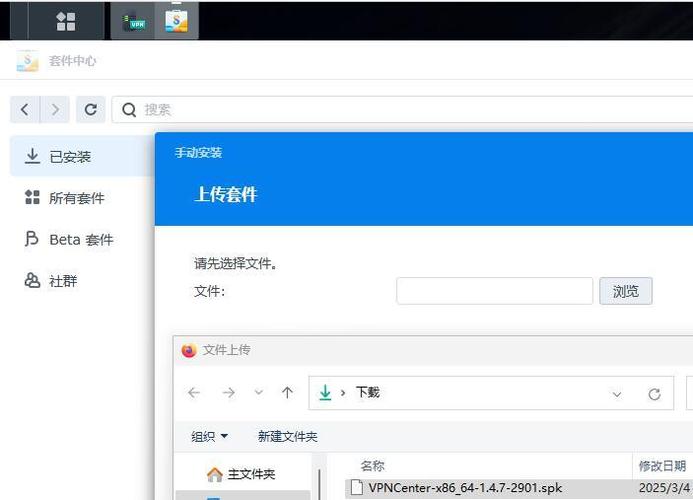The height and width of the screenshot is (500, 693).
Task: Select the VPNCenter-x86_64-1.4.7-2901.spk file
Action: [x=465, y=488]
